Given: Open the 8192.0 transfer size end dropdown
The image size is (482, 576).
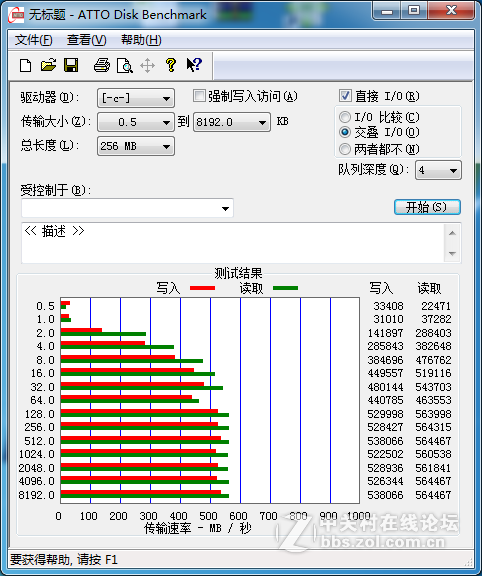Looking at the screenshot, I should coord(232,122).
